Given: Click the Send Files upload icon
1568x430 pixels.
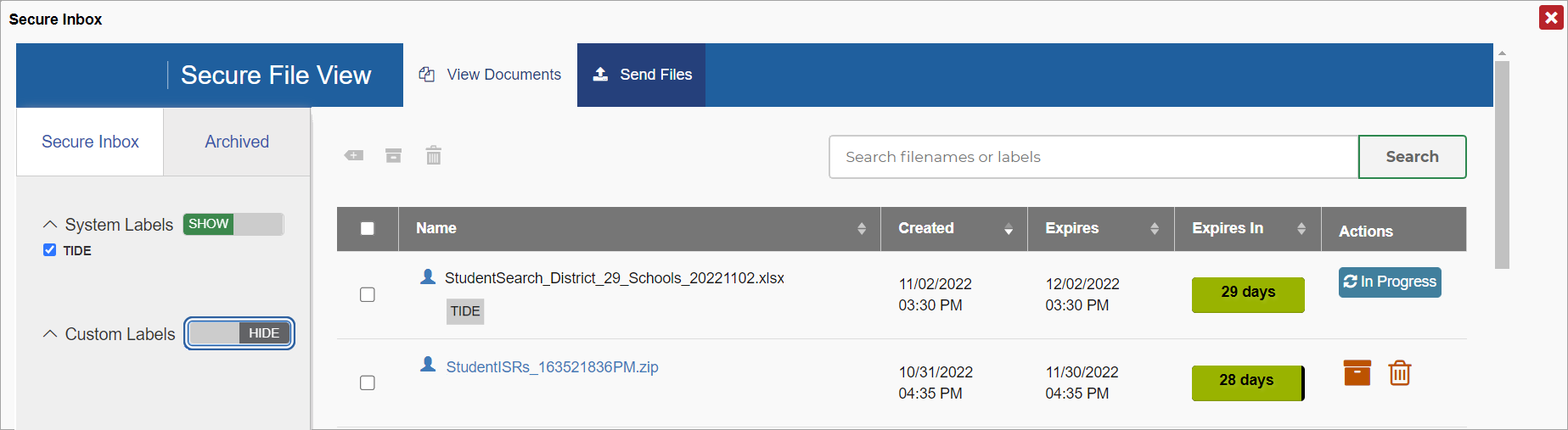Looking at the screenshot, I should tap(600, 74).
